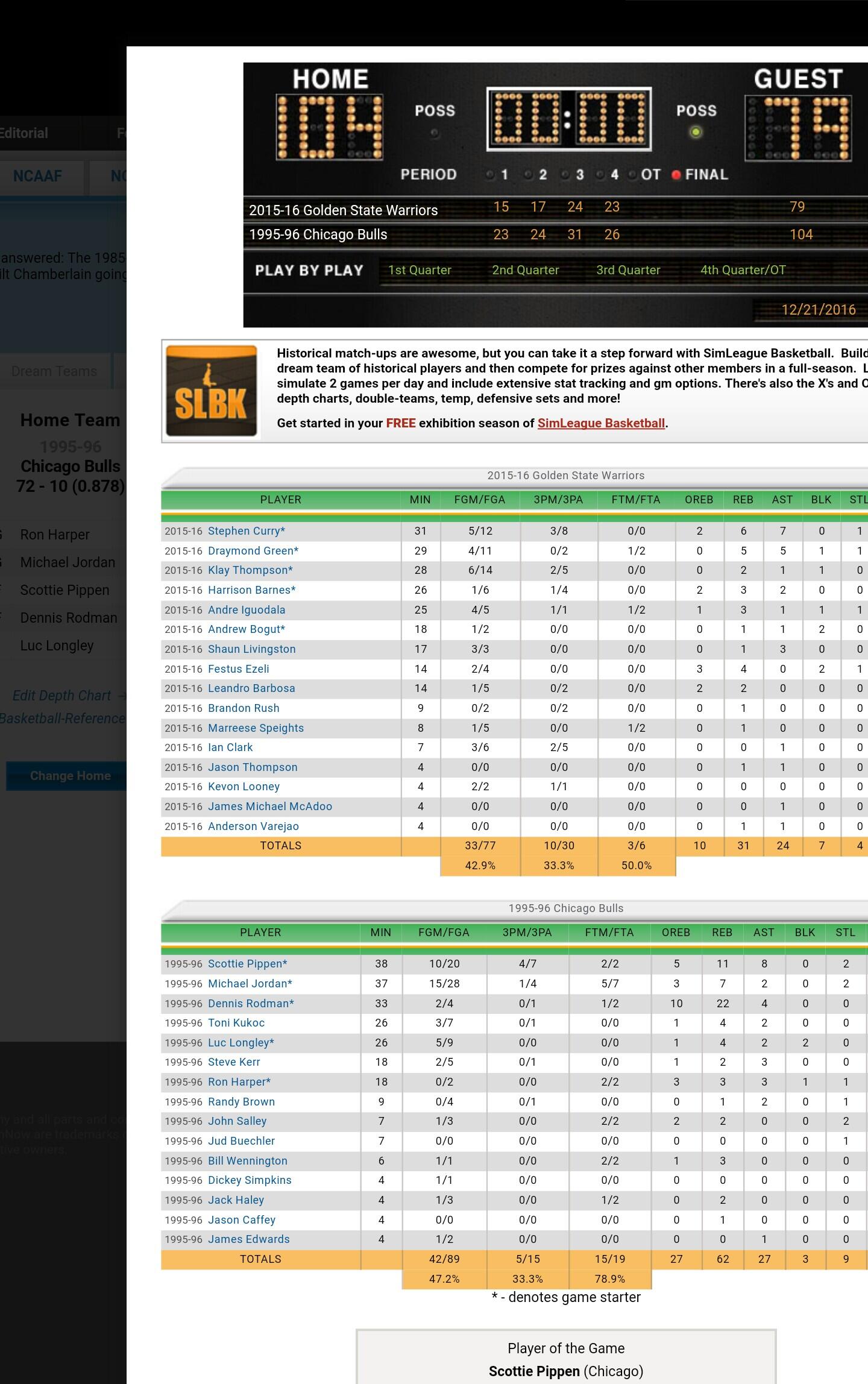868x1384 pixels.
Task: Click Shaun Livingston's name
Action: (x=252, y=649)
